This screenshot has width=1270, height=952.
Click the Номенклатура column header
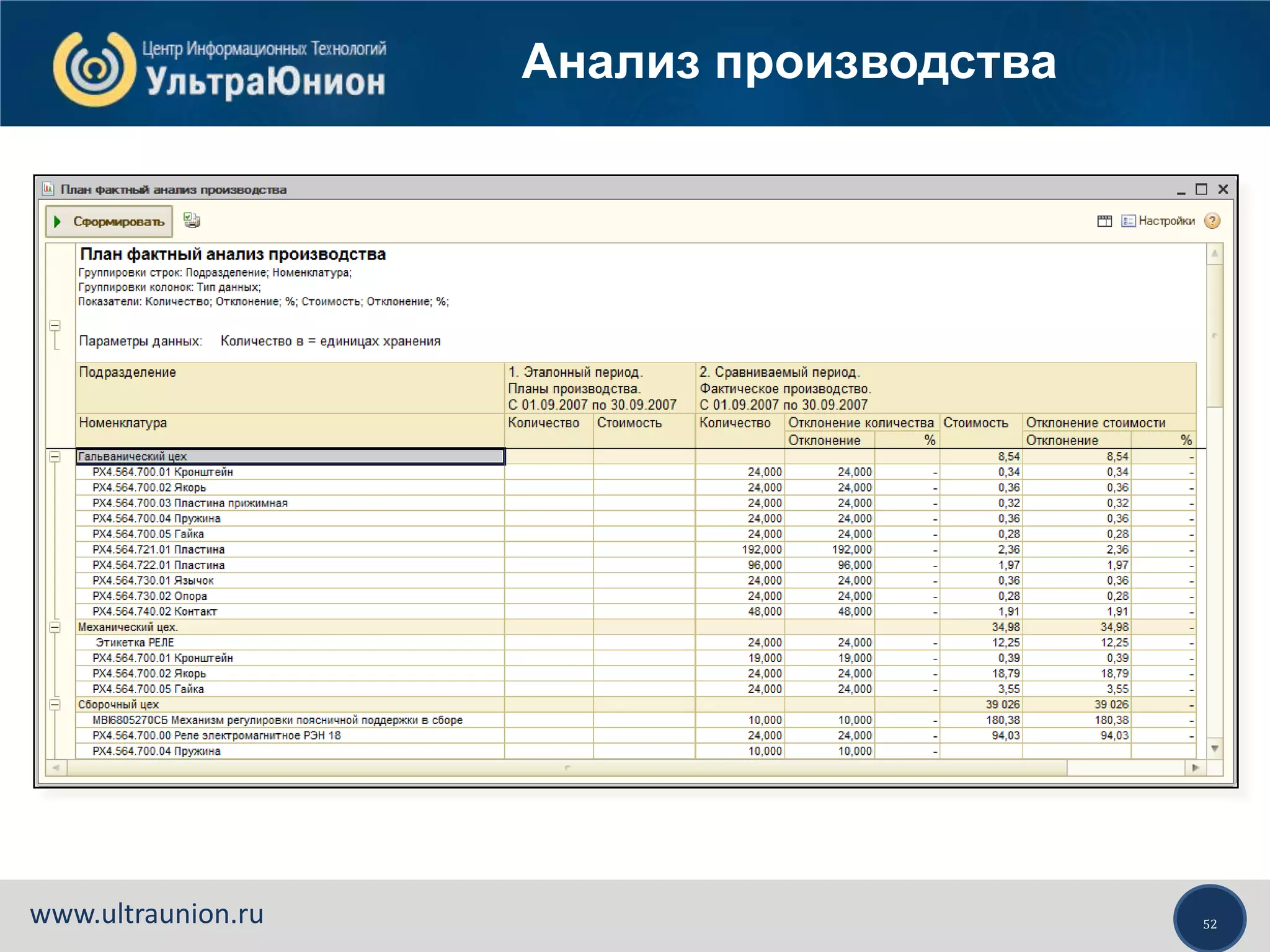290,431
